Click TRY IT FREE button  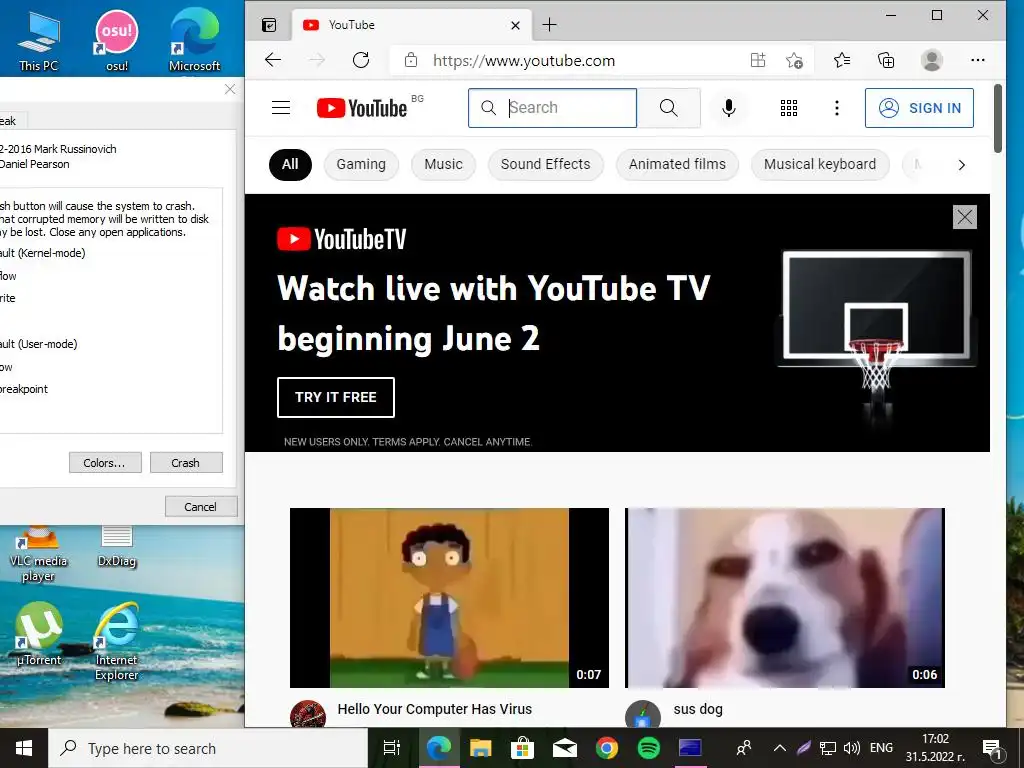[336, 397]
